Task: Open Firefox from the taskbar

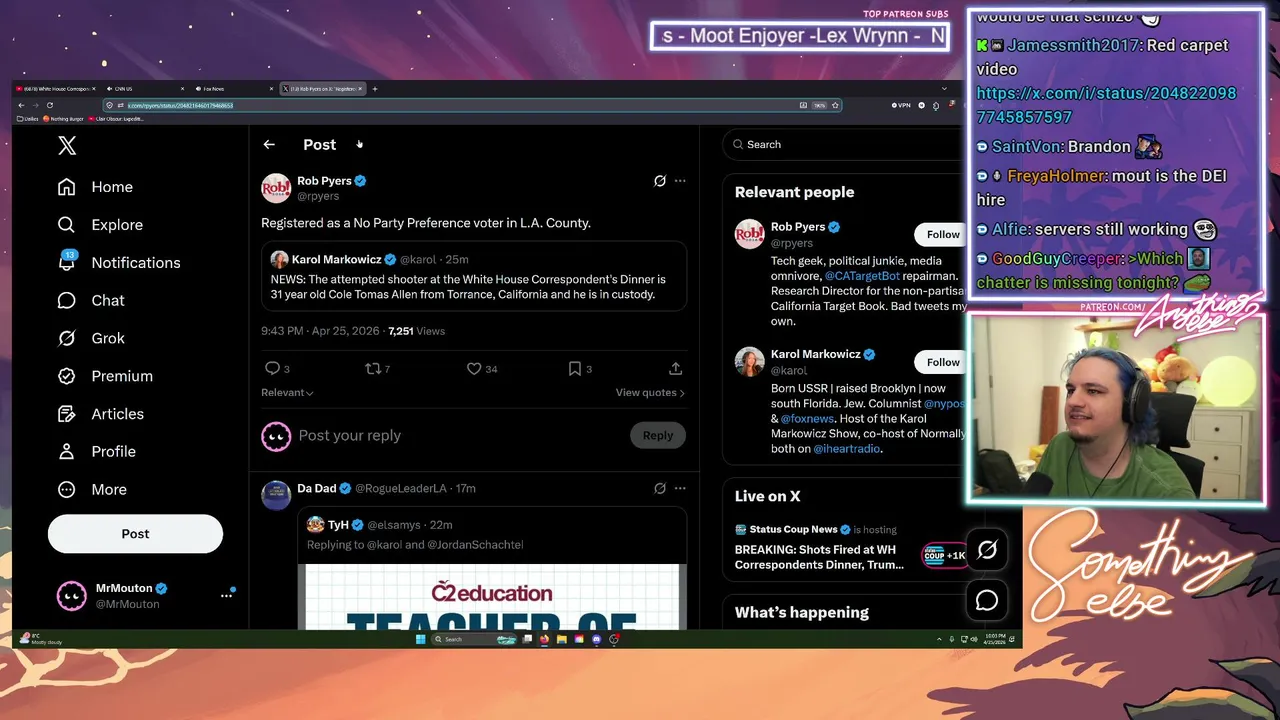Action: tap(545, 639)
